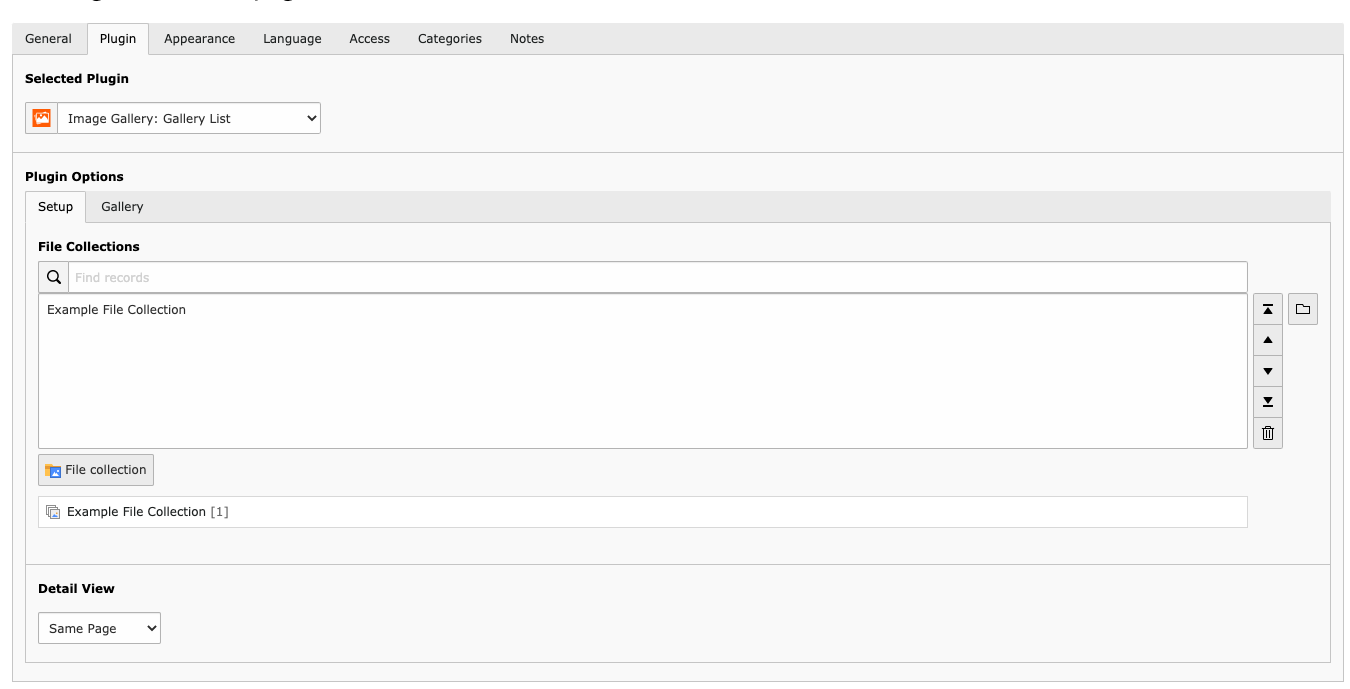Open the Selected Plugin dropdown
Viewport: 1350px width, 689px height.
[189, 118]
